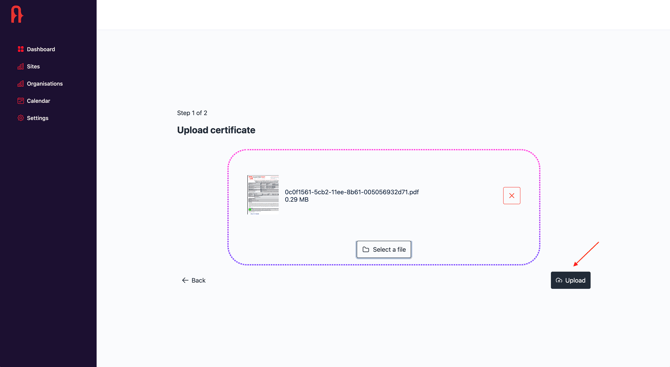Viewport: 670px width, 367px height.
Task: Click the PDF file name text
Action: point(352,192)
